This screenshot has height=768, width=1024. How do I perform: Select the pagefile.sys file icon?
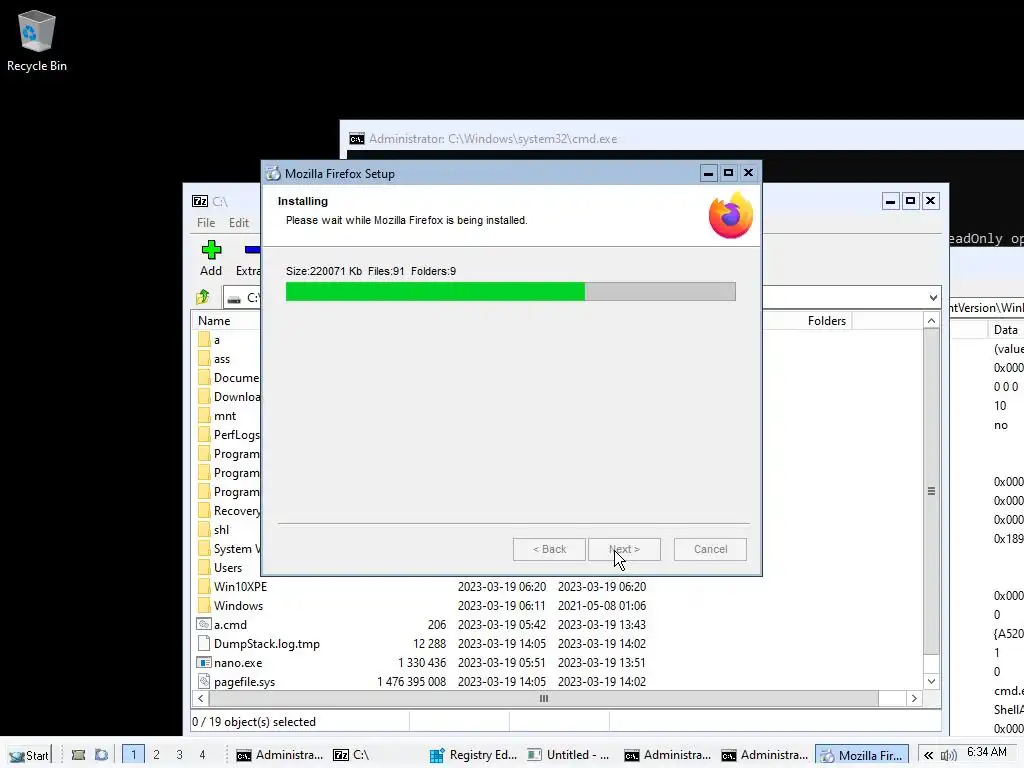tap(204, 681)
